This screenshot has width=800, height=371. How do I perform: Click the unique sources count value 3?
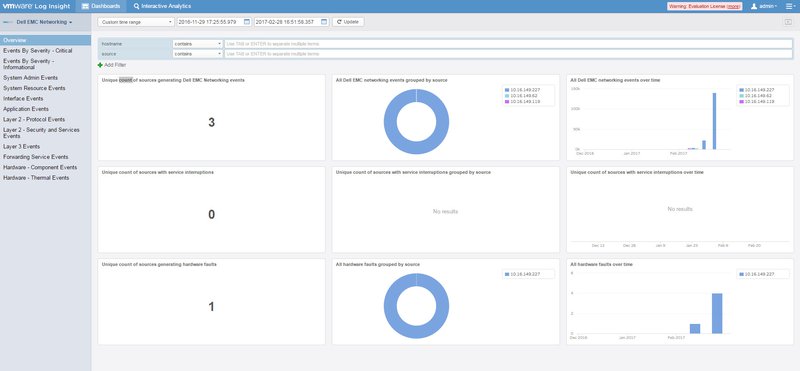tap(211, 122)
